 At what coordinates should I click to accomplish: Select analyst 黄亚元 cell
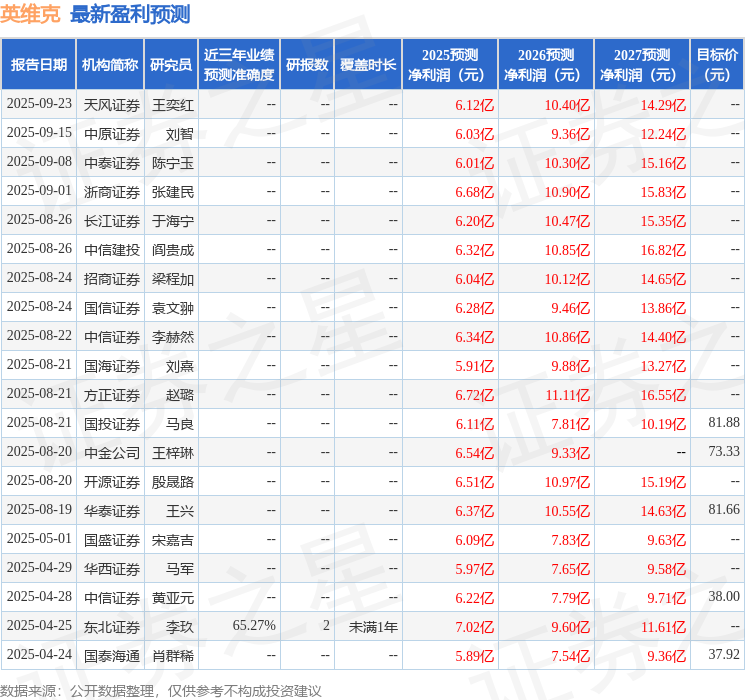pos(173,598)
